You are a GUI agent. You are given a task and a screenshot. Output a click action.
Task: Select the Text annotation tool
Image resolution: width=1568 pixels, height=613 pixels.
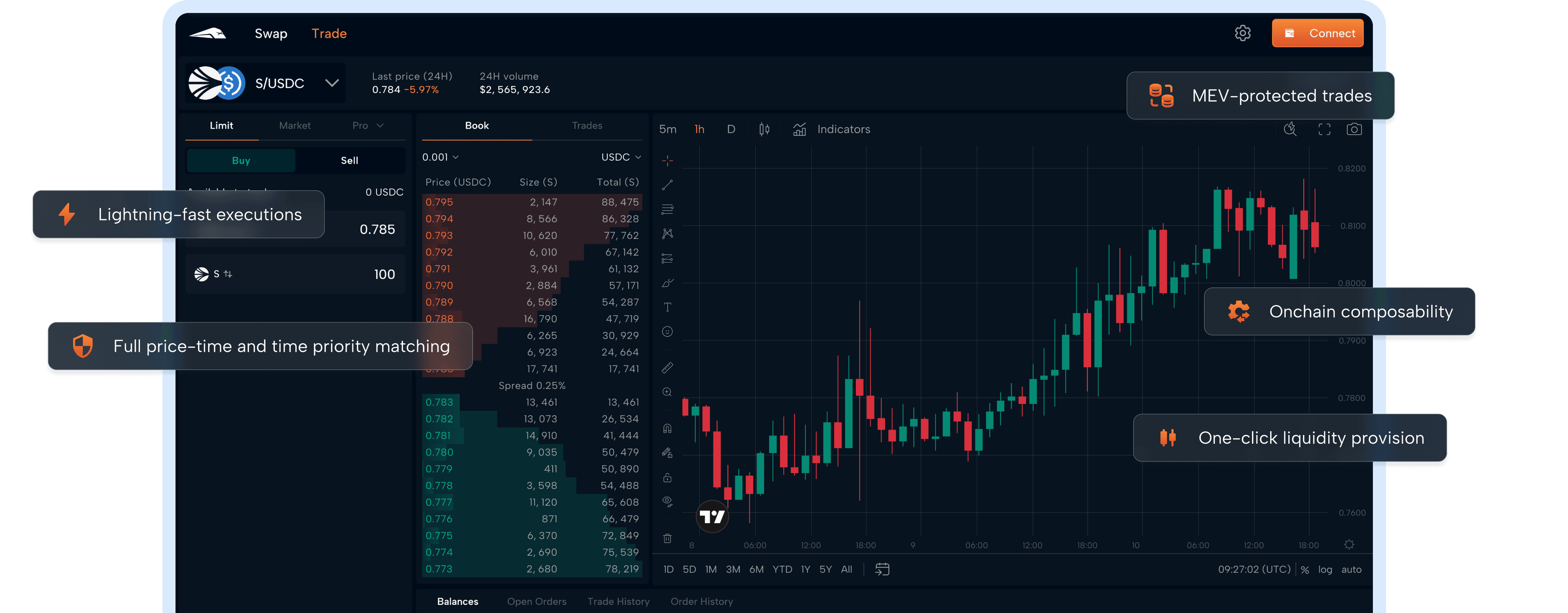[667, 307]
